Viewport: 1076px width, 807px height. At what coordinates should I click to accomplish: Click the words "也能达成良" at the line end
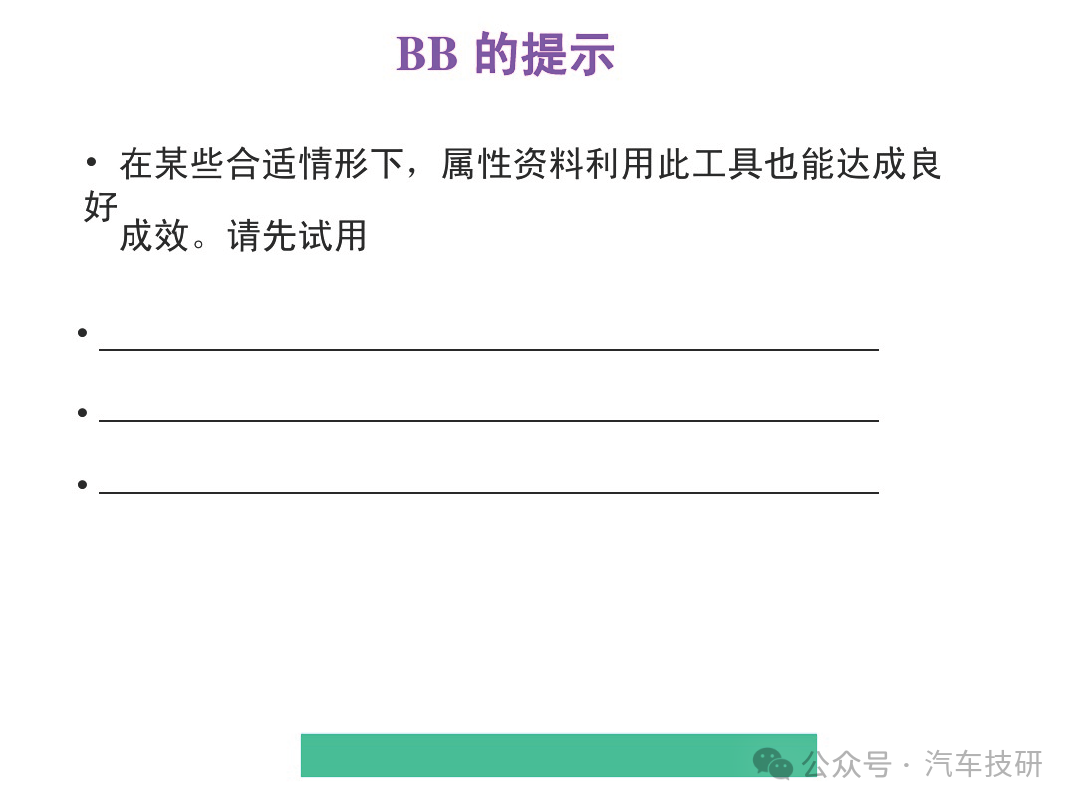click(x=852, y=164)
